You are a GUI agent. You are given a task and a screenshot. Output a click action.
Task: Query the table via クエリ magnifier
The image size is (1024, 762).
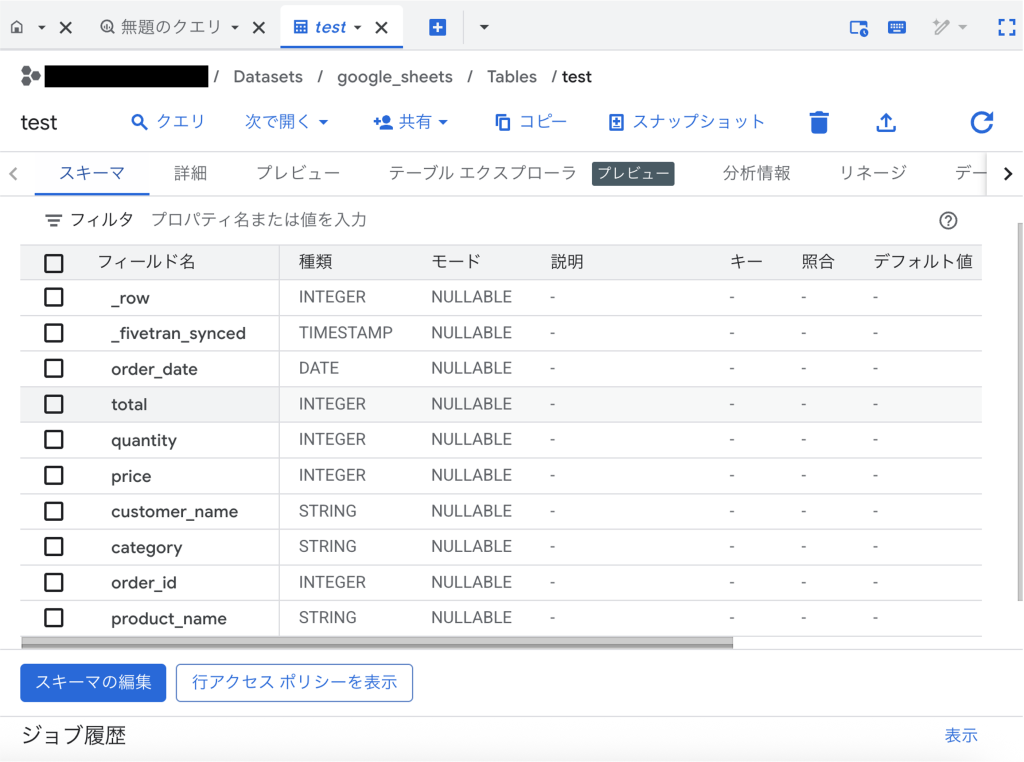pyautogui.click(x=169, y=121)
